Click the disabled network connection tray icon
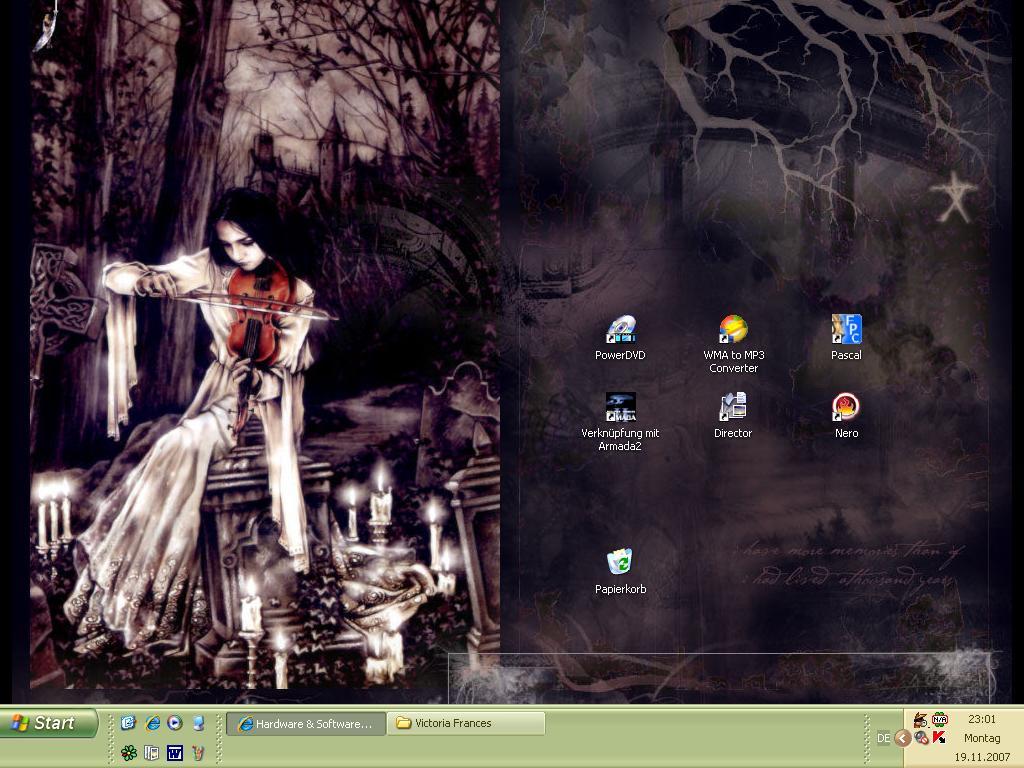 pos(921,738)
